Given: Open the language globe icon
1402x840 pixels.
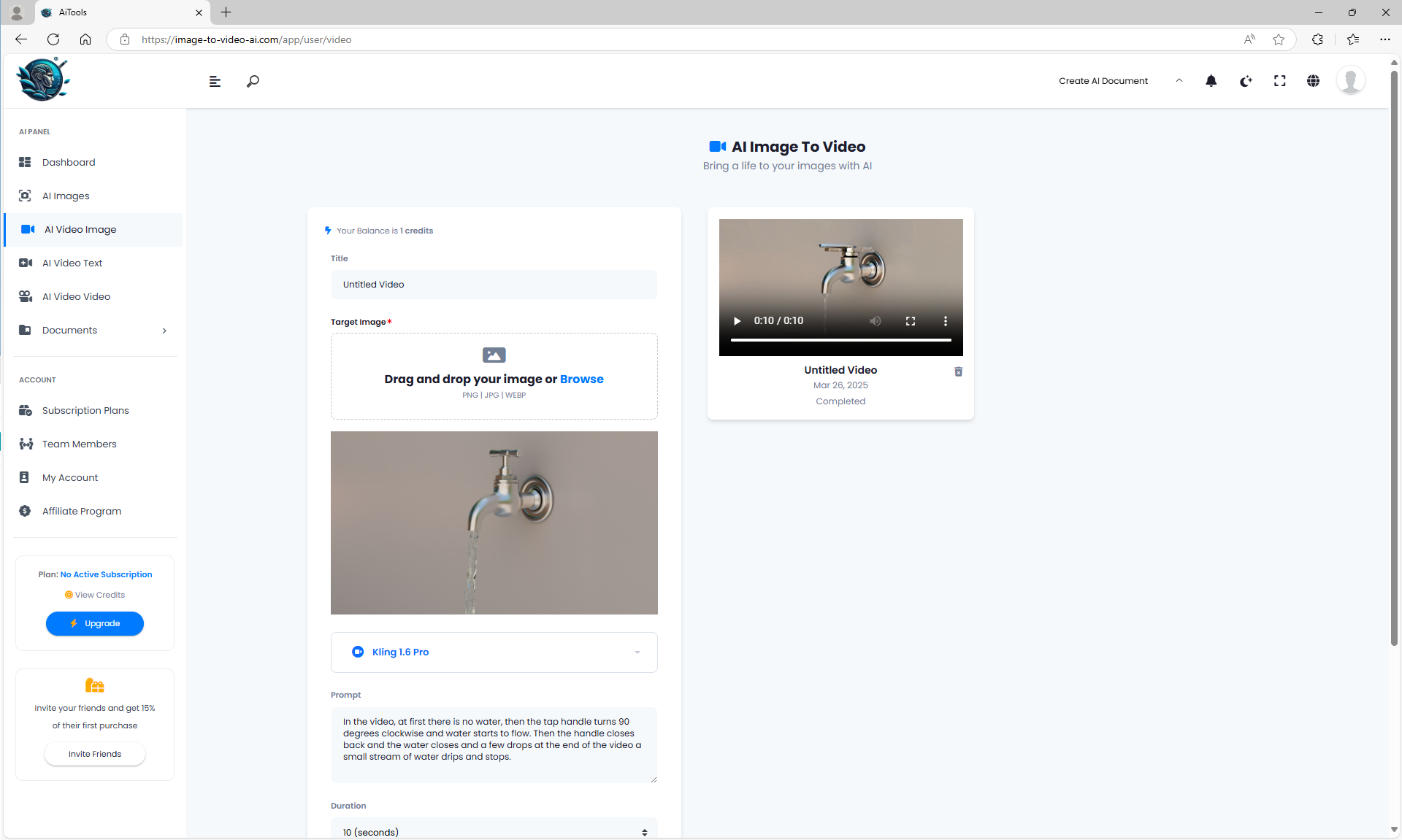Looking at the screenshot, I should click(1313, 81).
